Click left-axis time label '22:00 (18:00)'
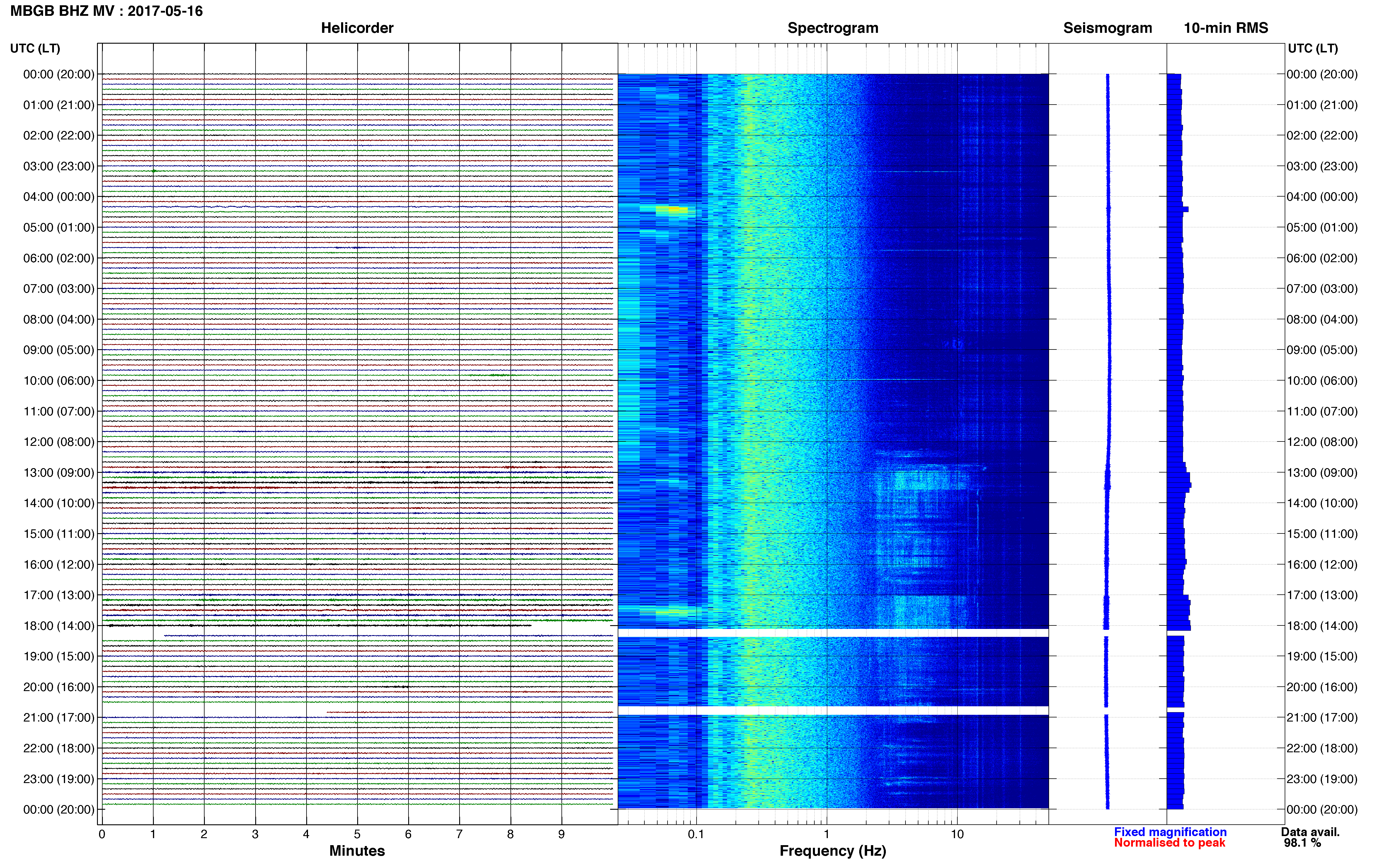Screen dimensions: 1389x868 pos(59,748)
